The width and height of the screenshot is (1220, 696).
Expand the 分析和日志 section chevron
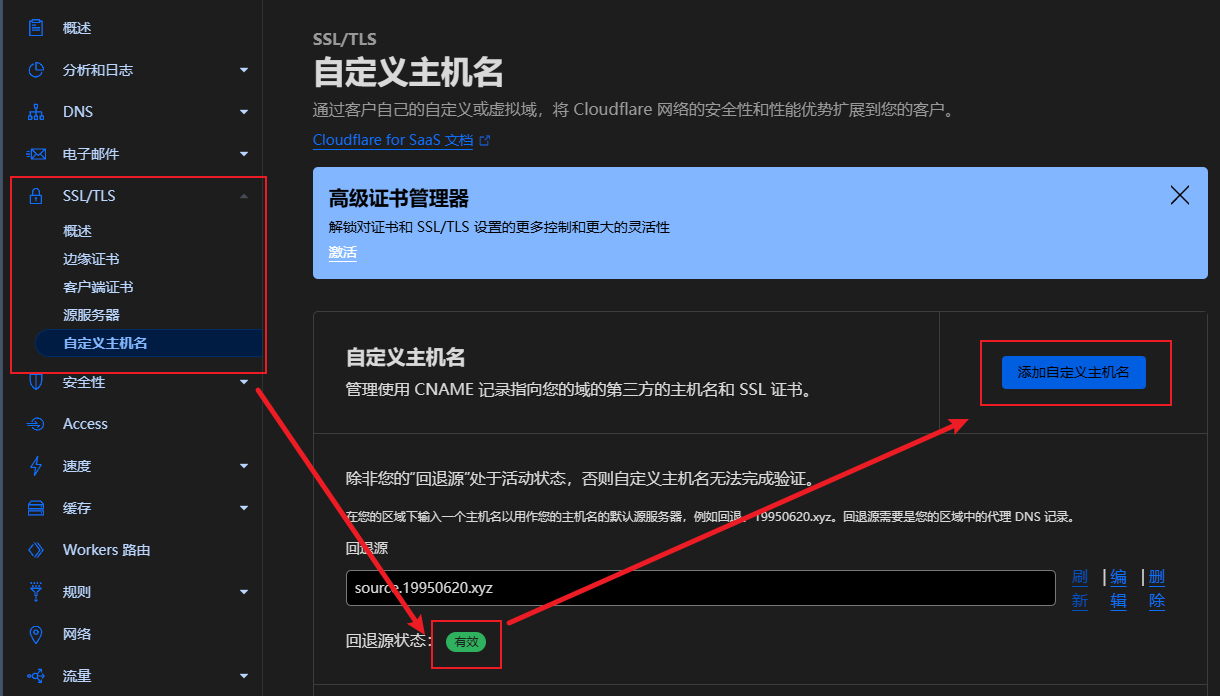point(244,69)
